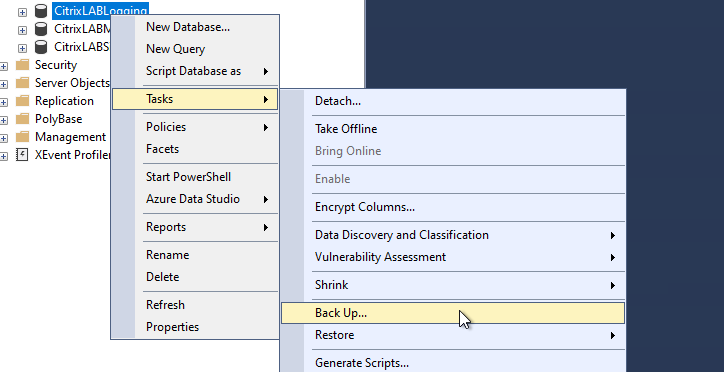Screen dimensions: 724x372
Task: Open Azure Data Studio submenu
Action: point(195,199)
